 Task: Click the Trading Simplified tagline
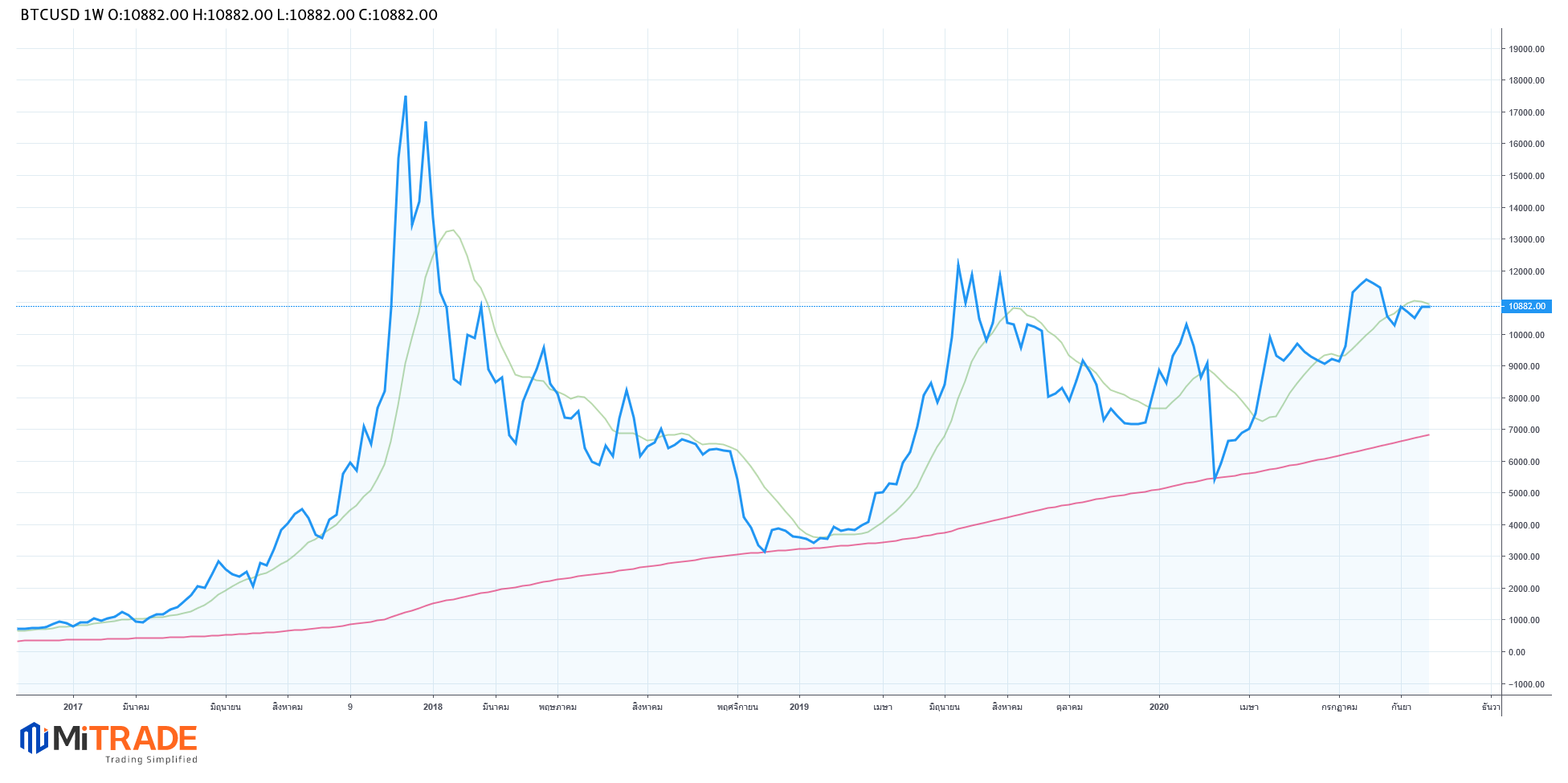click(151, 760)
